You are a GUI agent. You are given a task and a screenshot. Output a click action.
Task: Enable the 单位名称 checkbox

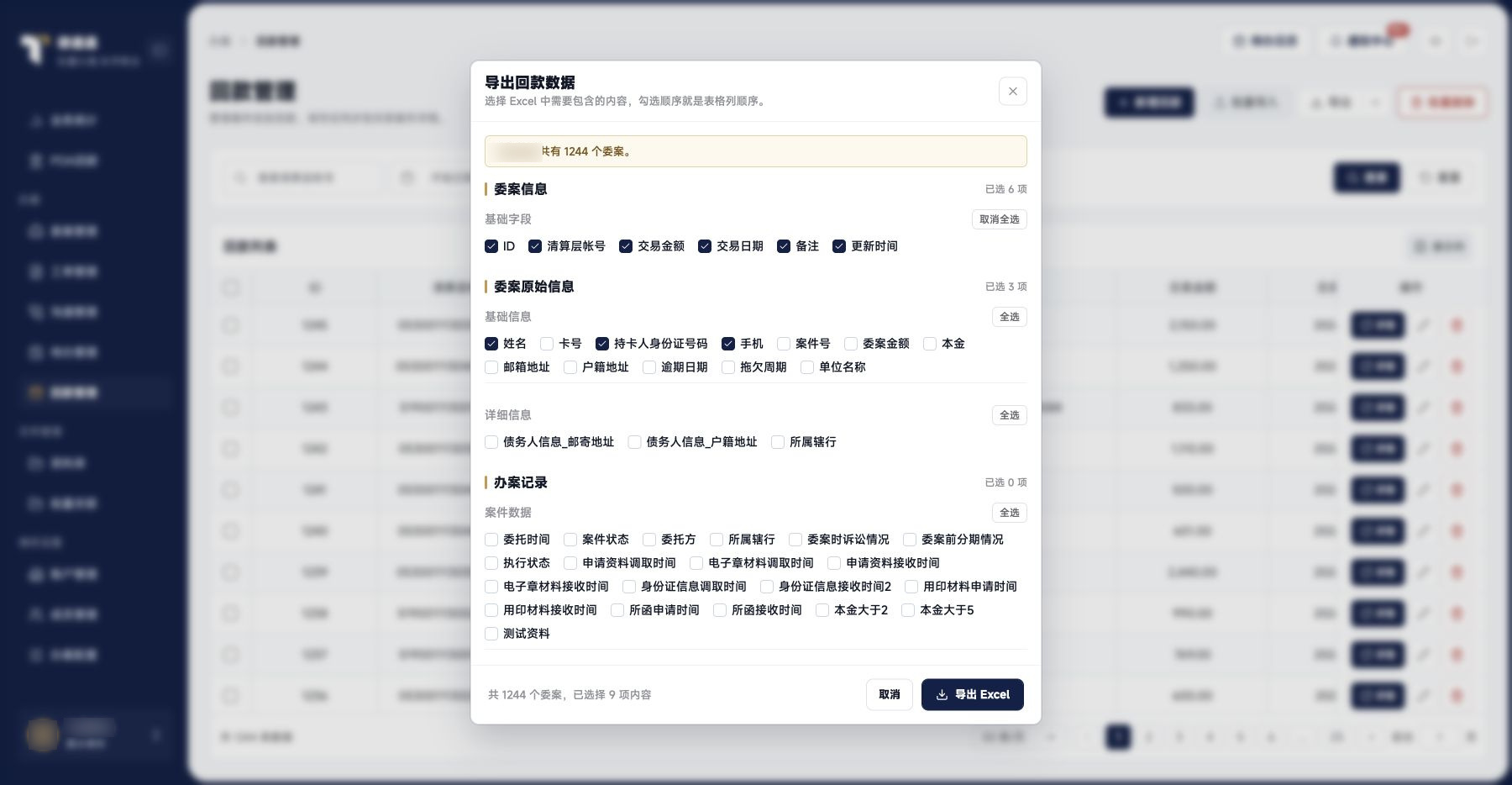[807, 367]
